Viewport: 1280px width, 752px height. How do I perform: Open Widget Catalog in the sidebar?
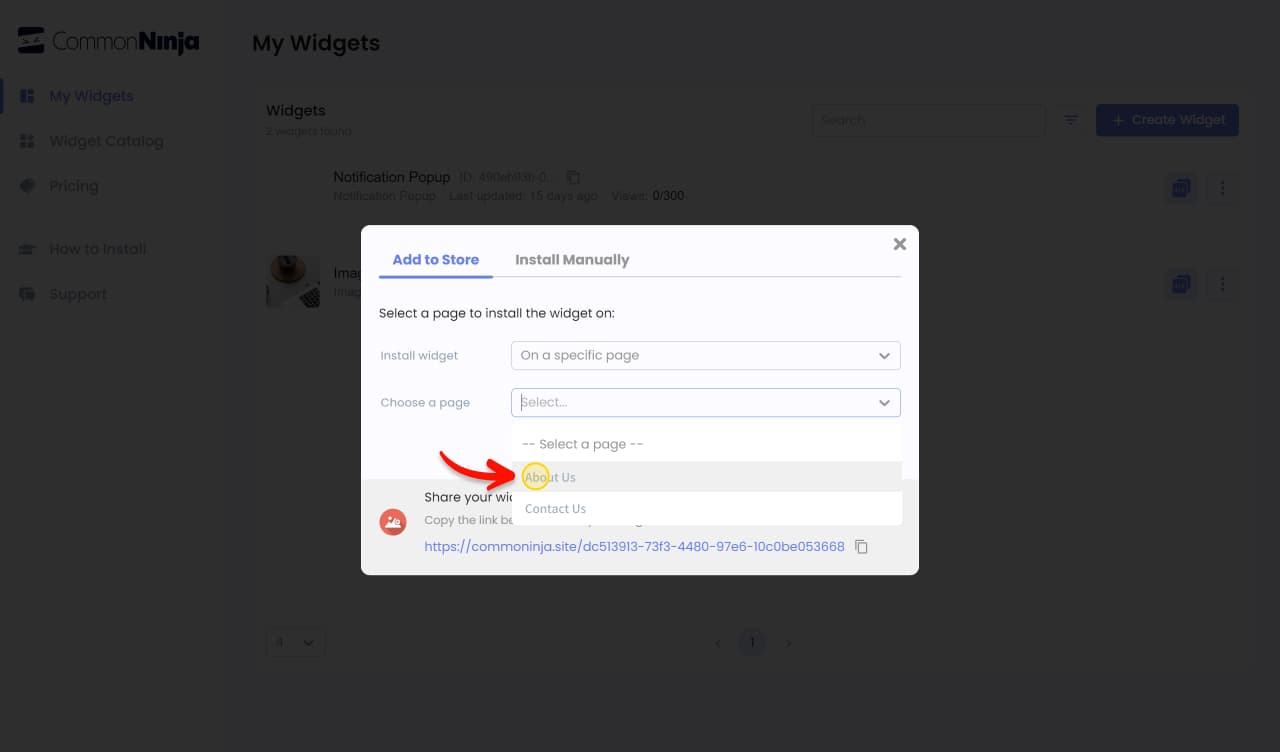[x=106, y=141]
